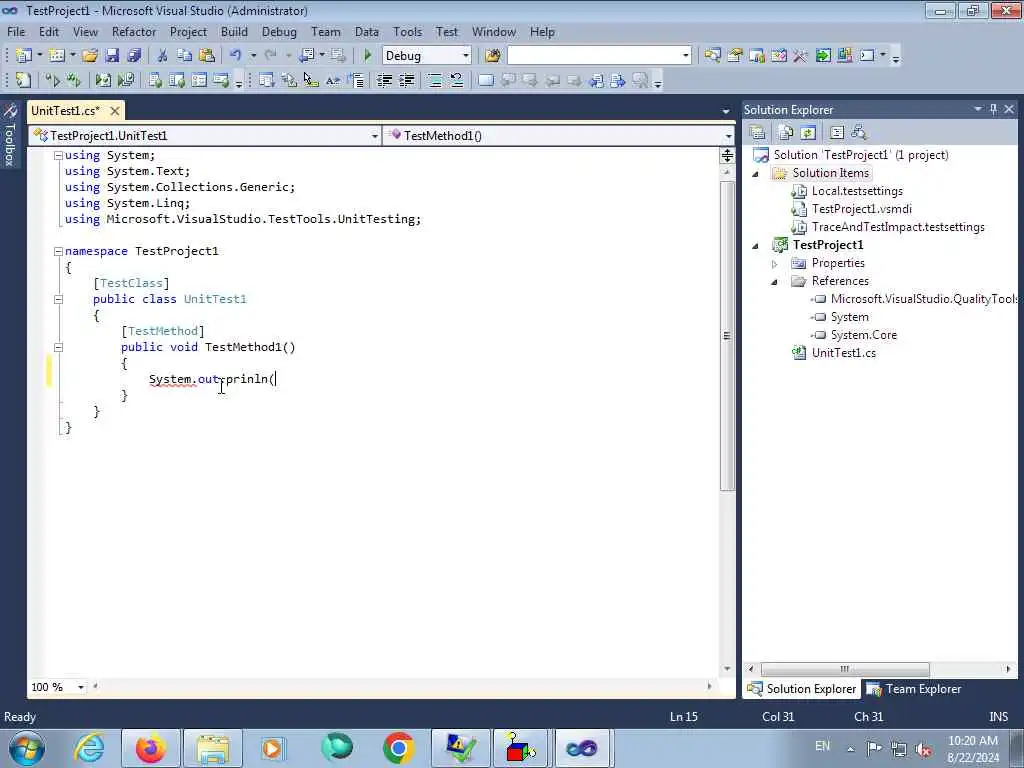Toggle auto-hide pin on Solution Explorer
Viewport: 1024px width, 768px height.
click(x=993, y=109)
